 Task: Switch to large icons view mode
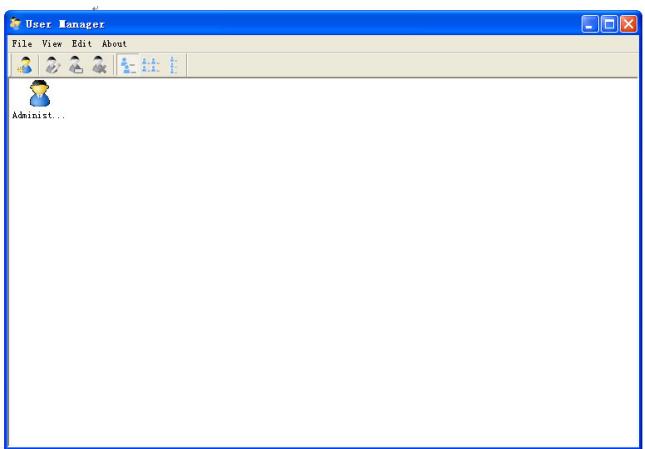pyautogui.click(x=129, y=66)
